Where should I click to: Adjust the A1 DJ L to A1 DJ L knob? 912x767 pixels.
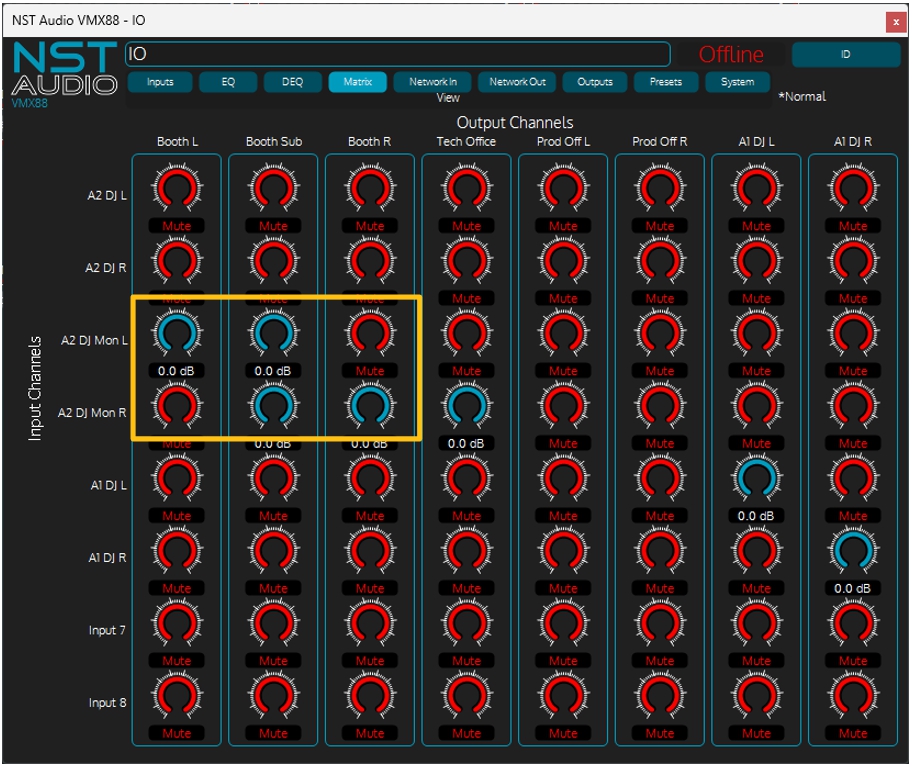(x=756, y=479)
